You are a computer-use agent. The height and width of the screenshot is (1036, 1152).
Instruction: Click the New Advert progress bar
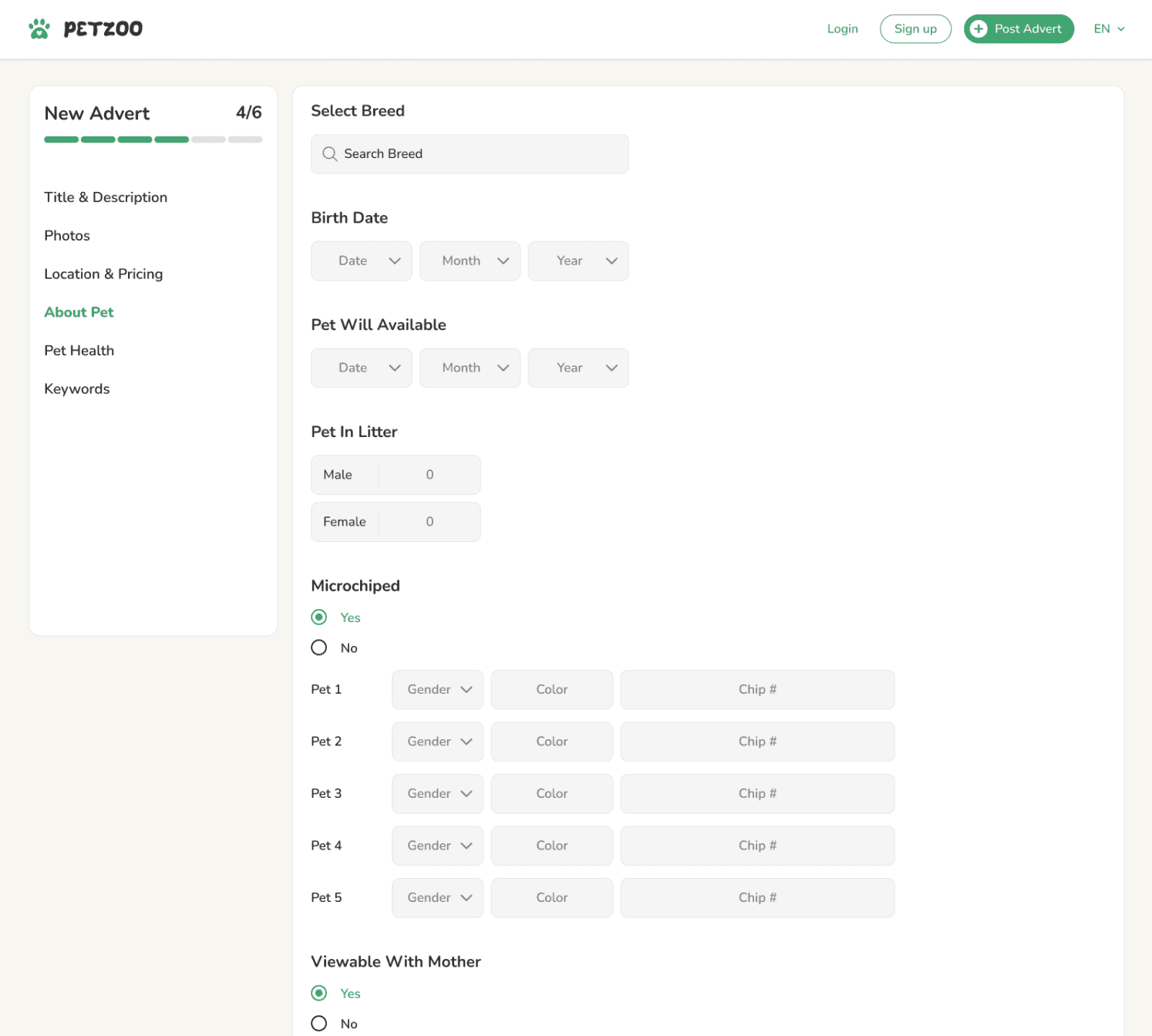(x=153, y=140)
